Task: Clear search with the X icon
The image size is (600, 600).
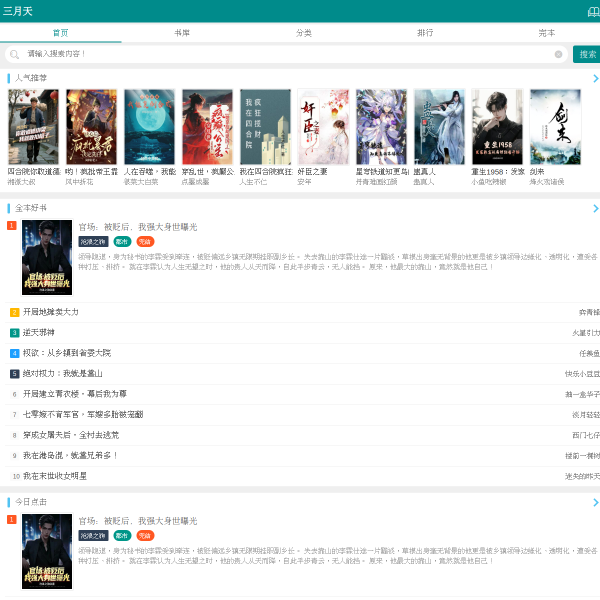Action: pyautogui.click(x=558, y=54)
